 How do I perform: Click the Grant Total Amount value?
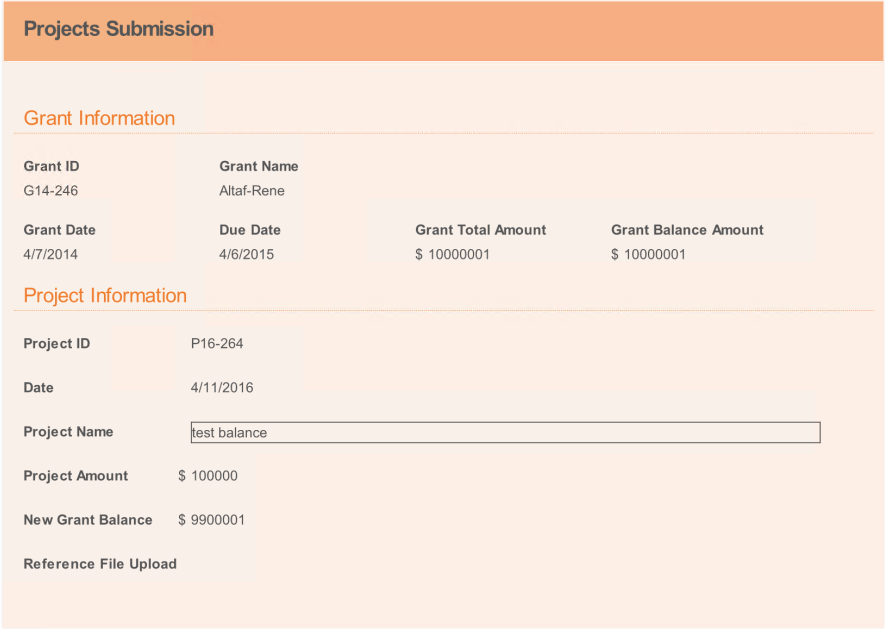coord(453,255)
